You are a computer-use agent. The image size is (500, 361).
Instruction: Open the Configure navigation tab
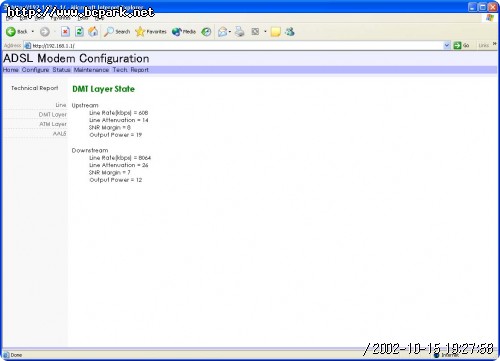35,70
